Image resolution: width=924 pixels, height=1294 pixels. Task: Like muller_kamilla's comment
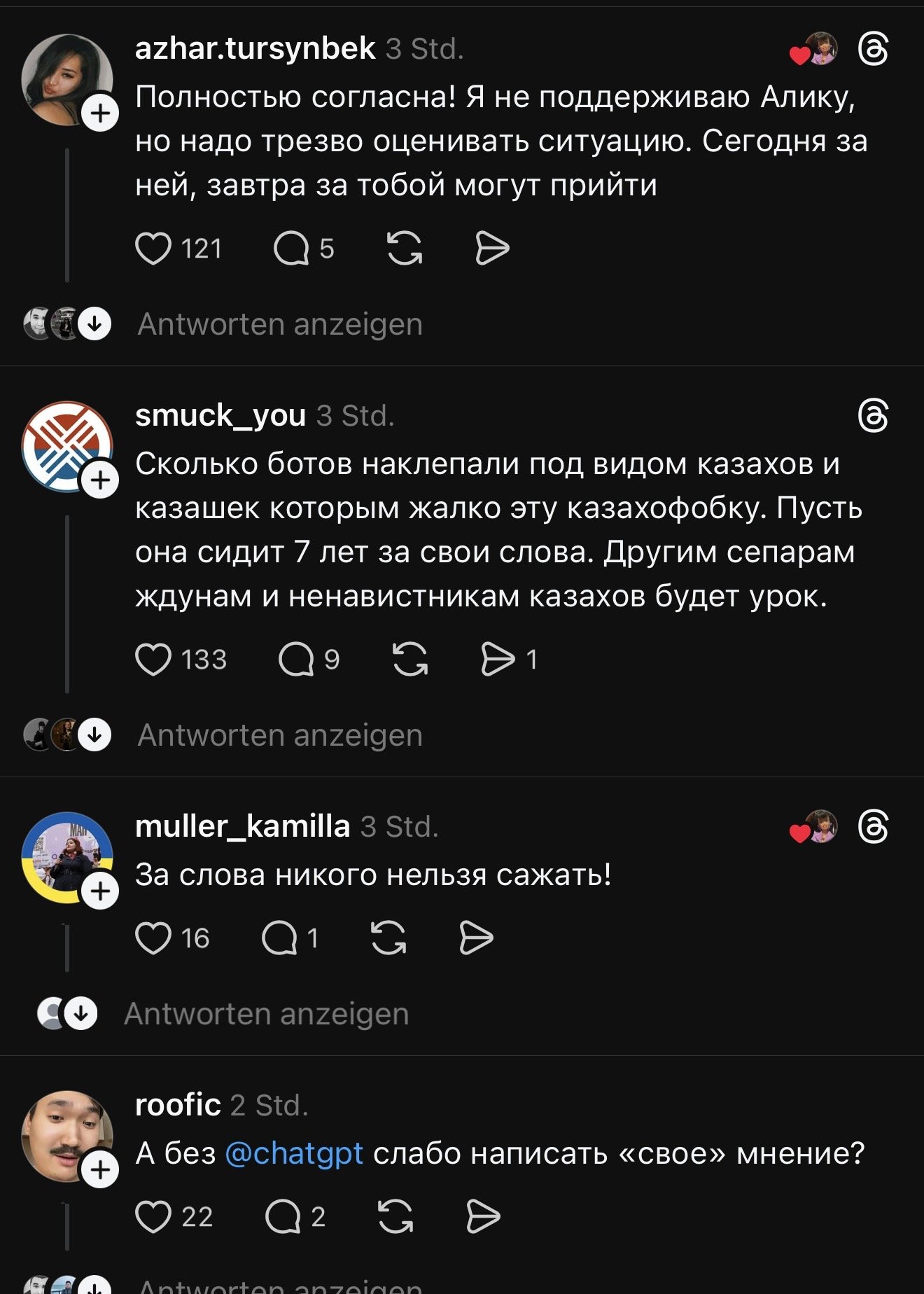click(153, 938)
